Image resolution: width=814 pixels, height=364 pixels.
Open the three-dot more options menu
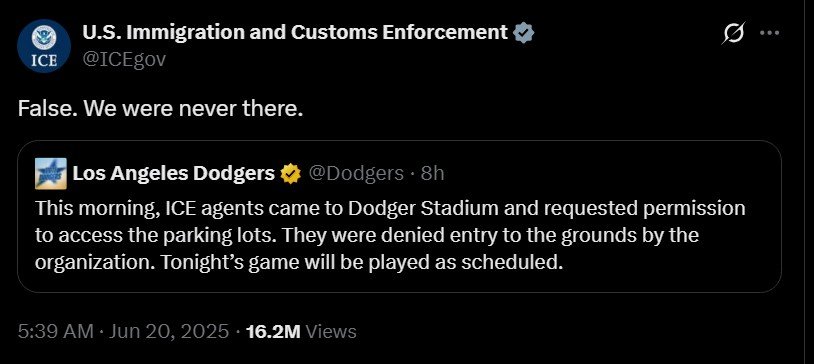[769, 33]
